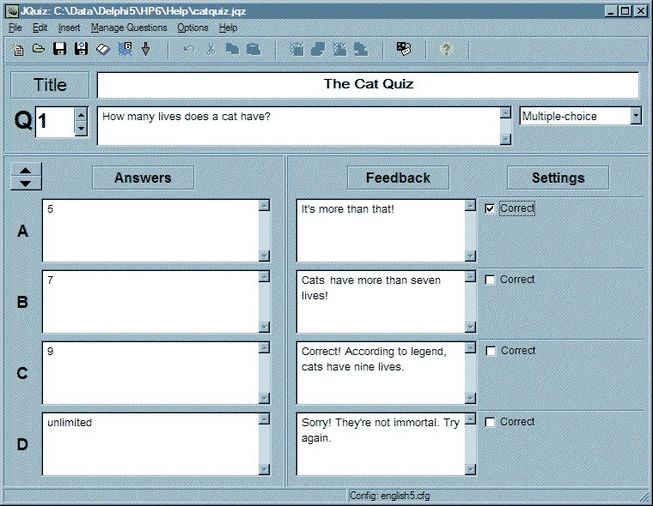Click the Answers button
Screen dimensions: 653x506
pos(143,178)
